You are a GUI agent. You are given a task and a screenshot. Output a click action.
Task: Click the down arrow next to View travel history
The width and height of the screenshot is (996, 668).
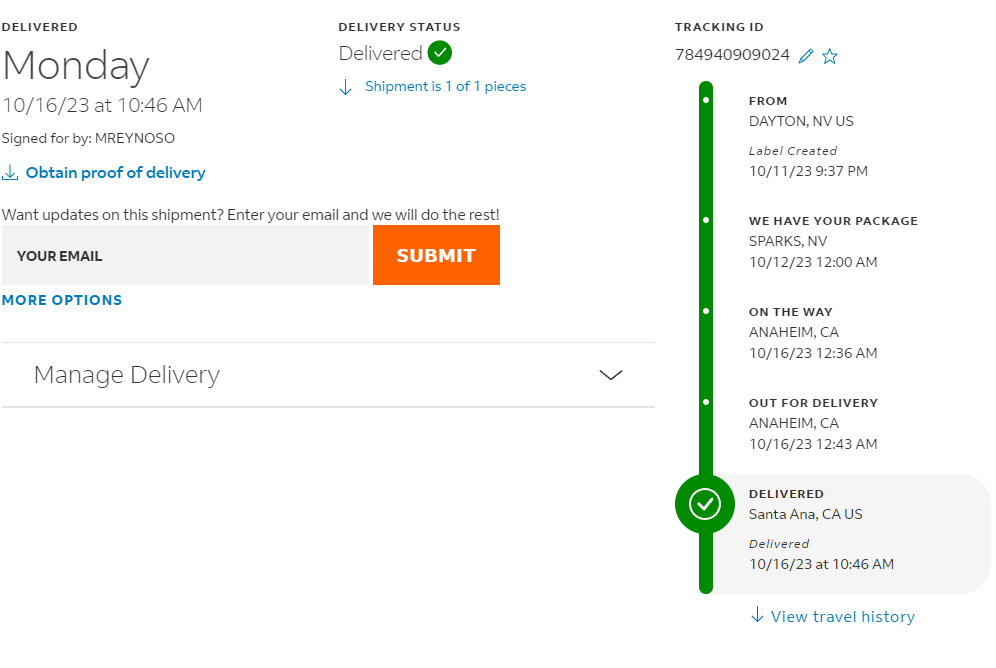pyautogui.click(x=757, y=615)
